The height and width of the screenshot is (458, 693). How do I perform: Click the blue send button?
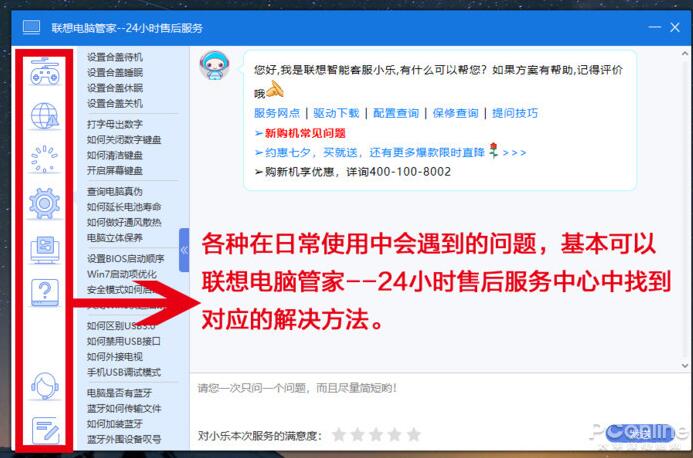(x=639, y=433)
